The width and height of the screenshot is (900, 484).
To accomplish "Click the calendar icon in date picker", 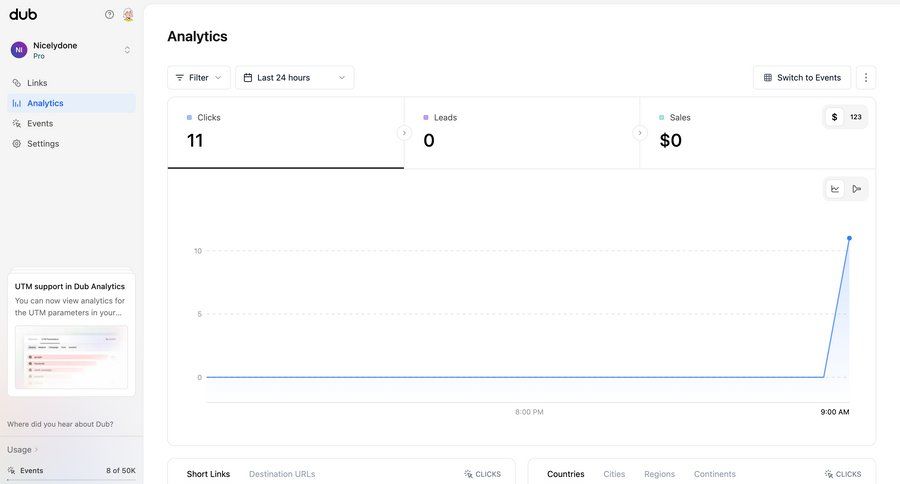I will tap(248, 78).
